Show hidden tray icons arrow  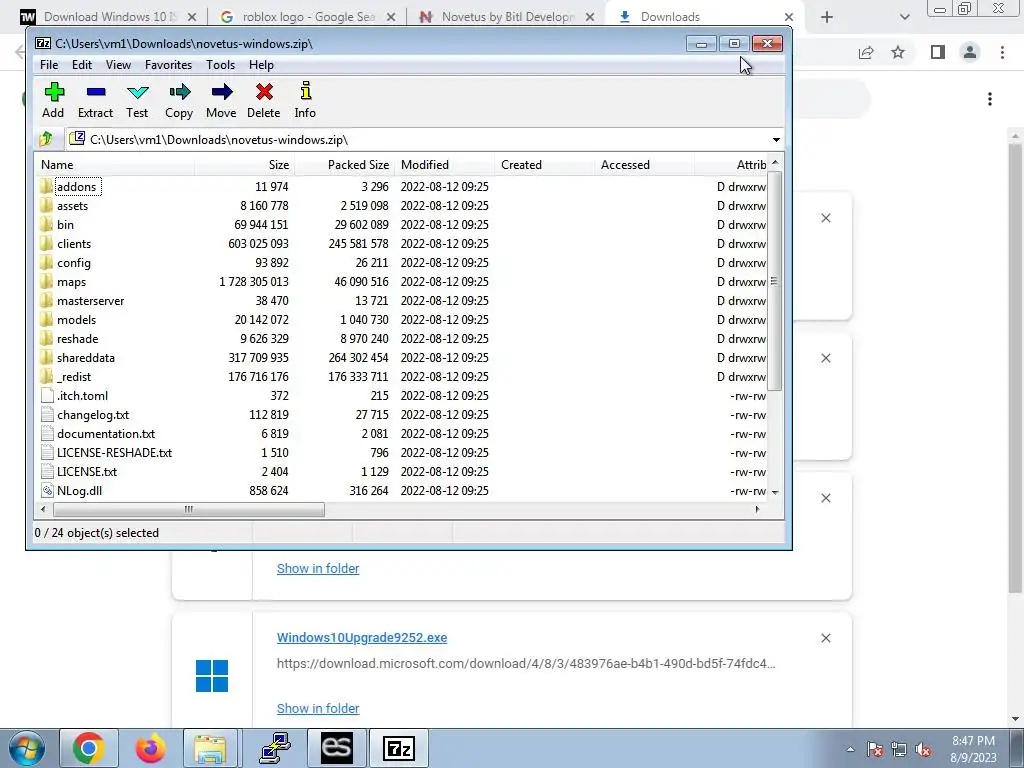click(x=850, y=749)
